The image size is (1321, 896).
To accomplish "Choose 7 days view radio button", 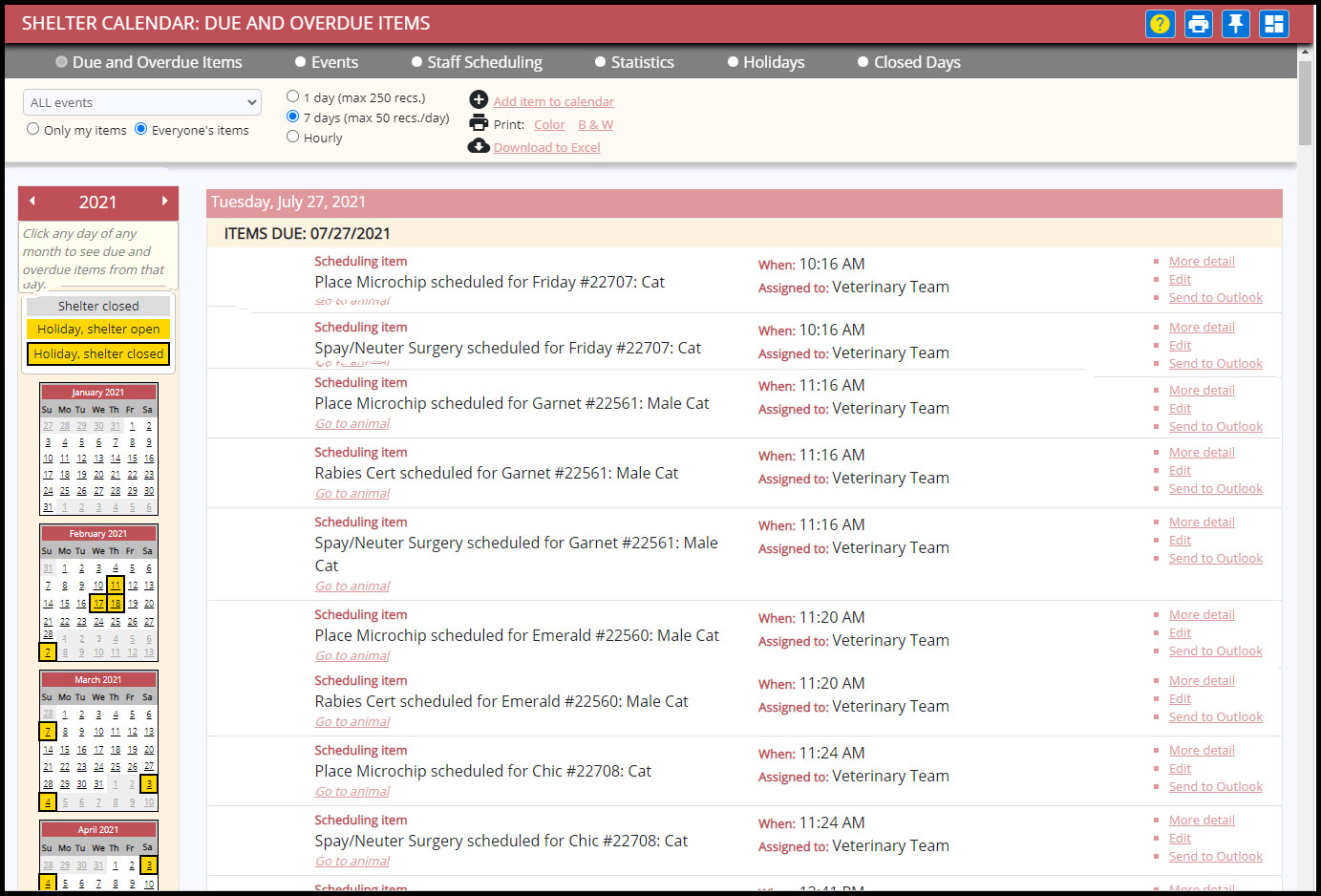I will (293, 117).
